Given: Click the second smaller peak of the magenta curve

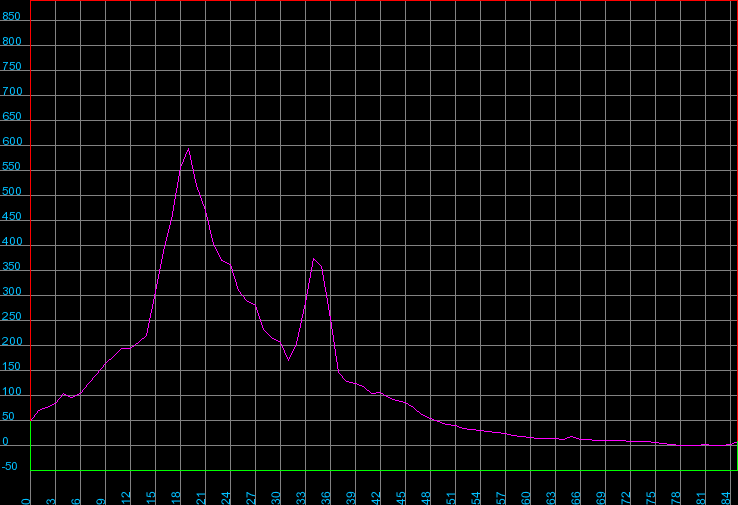Looking at the screenshot, I should coord(313,259).
